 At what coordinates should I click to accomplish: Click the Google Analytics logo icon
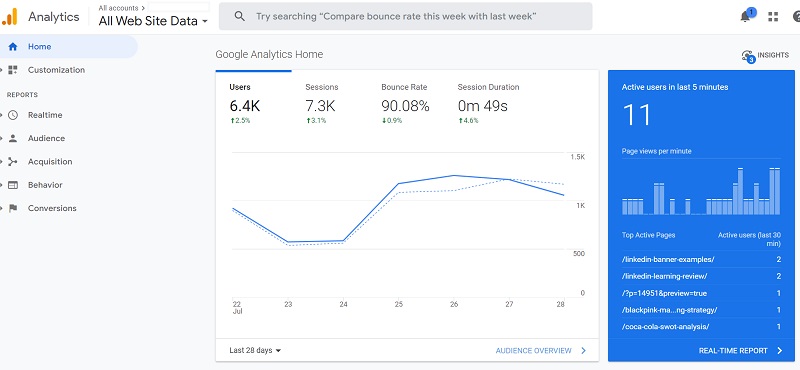point(10,16)
